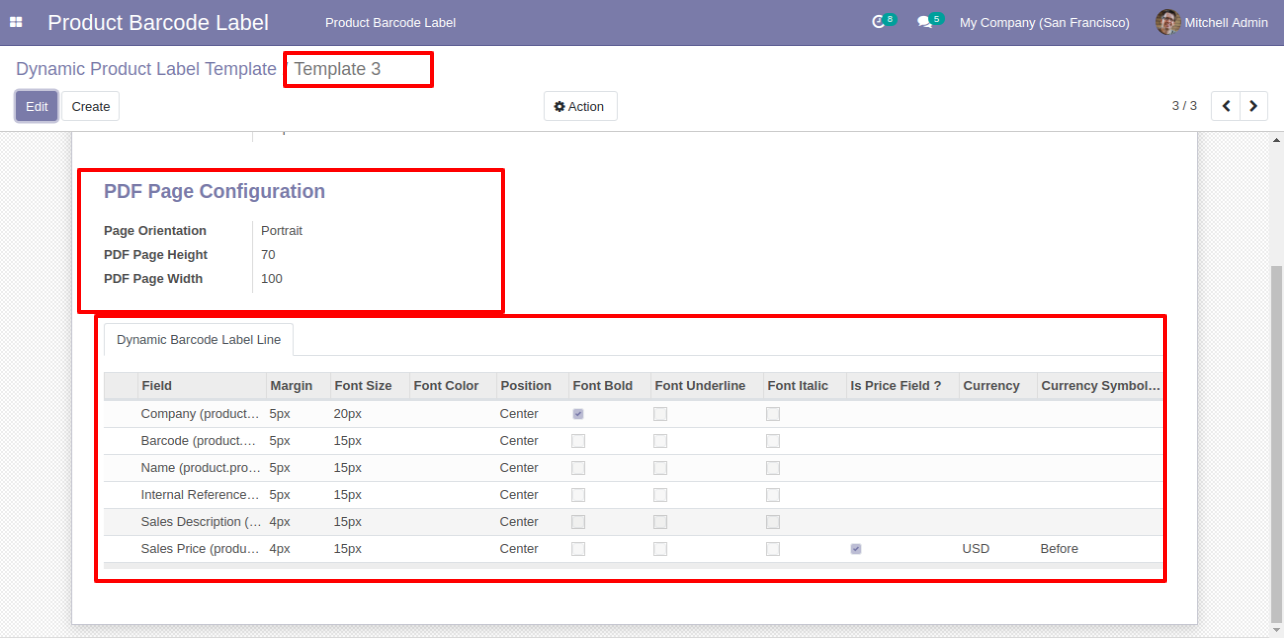1284x638 pixels.
Task: Click the PDF Page Configuration heading
Action: [x=214, y=191]
